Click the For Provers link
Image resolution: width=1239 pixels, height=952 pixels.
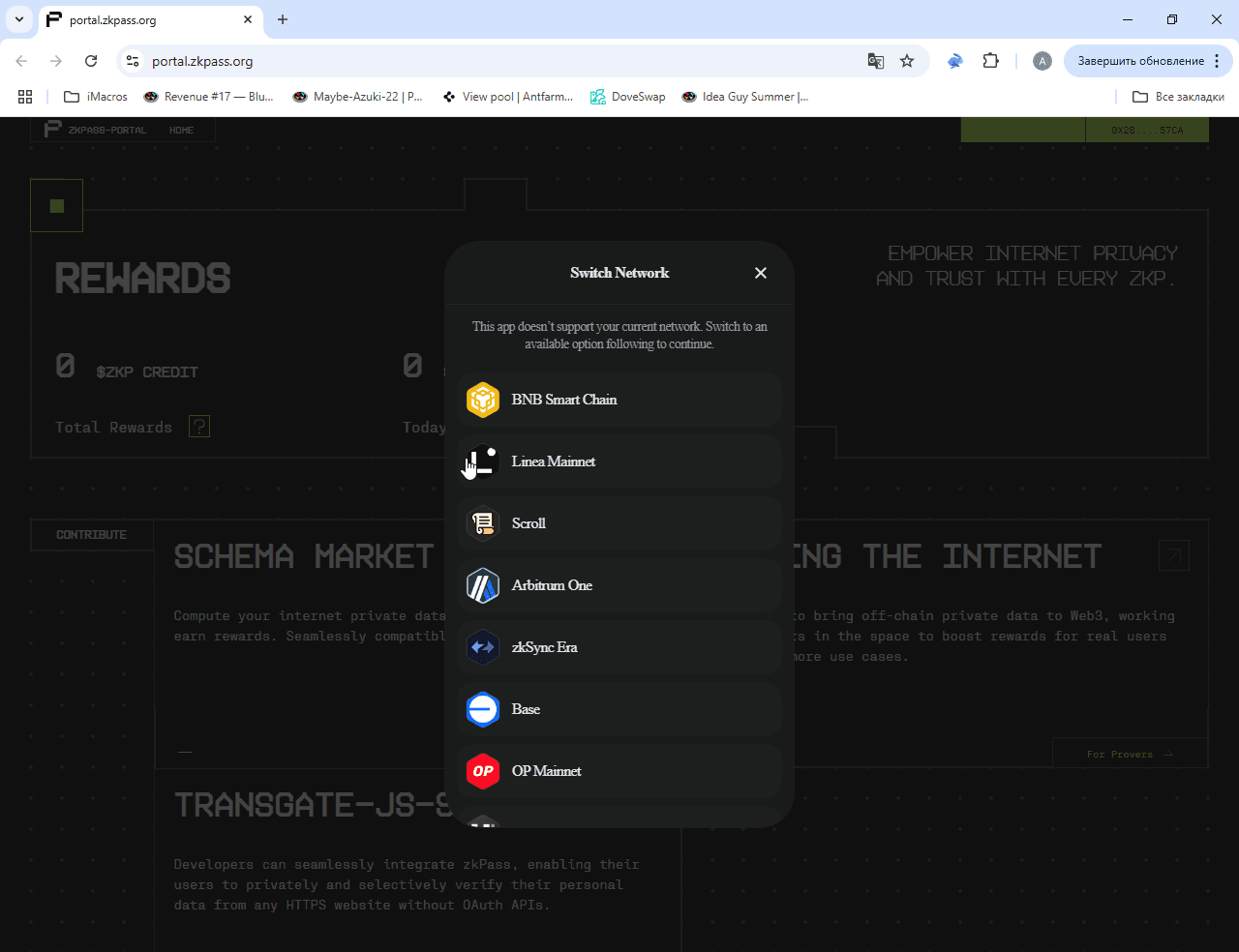[1130, 755]
